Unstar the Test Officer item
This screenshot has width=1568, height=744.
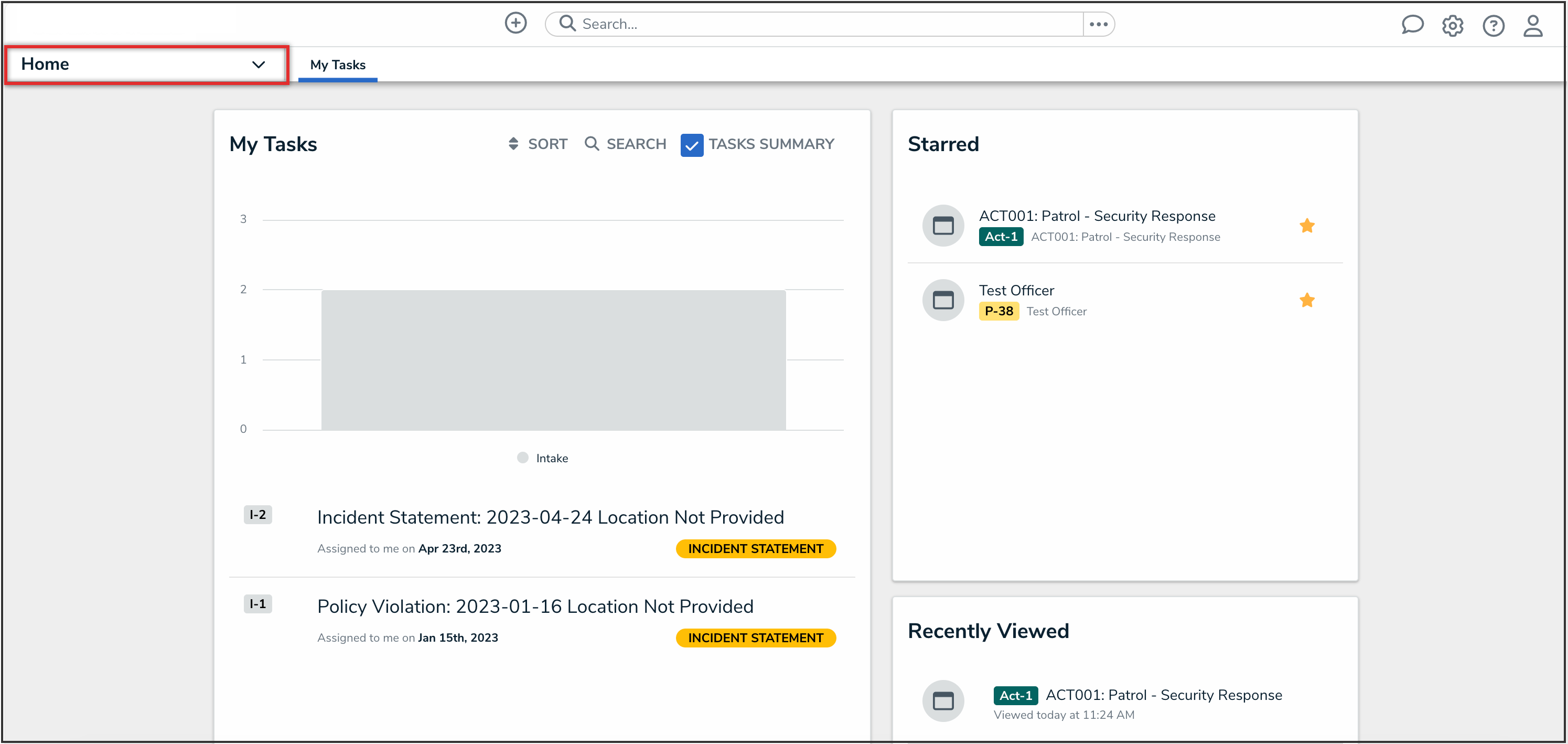1306,300
